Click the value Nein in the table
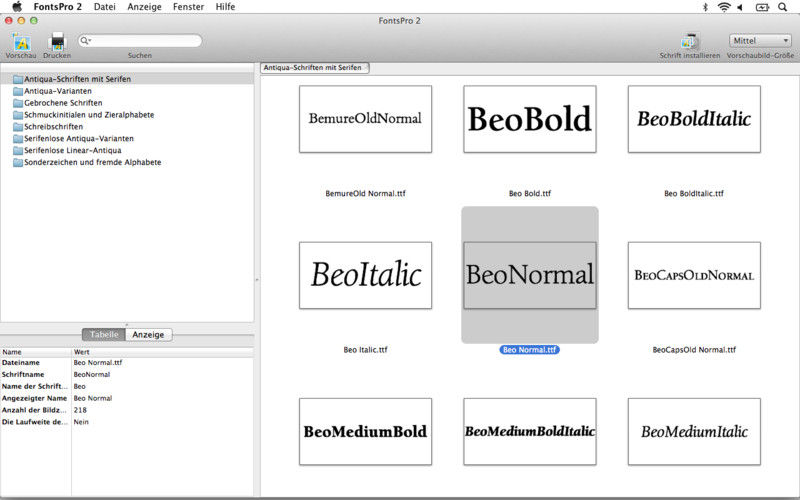Image resolution: width=800 pixels, height=500 pixels. point(81,422)
